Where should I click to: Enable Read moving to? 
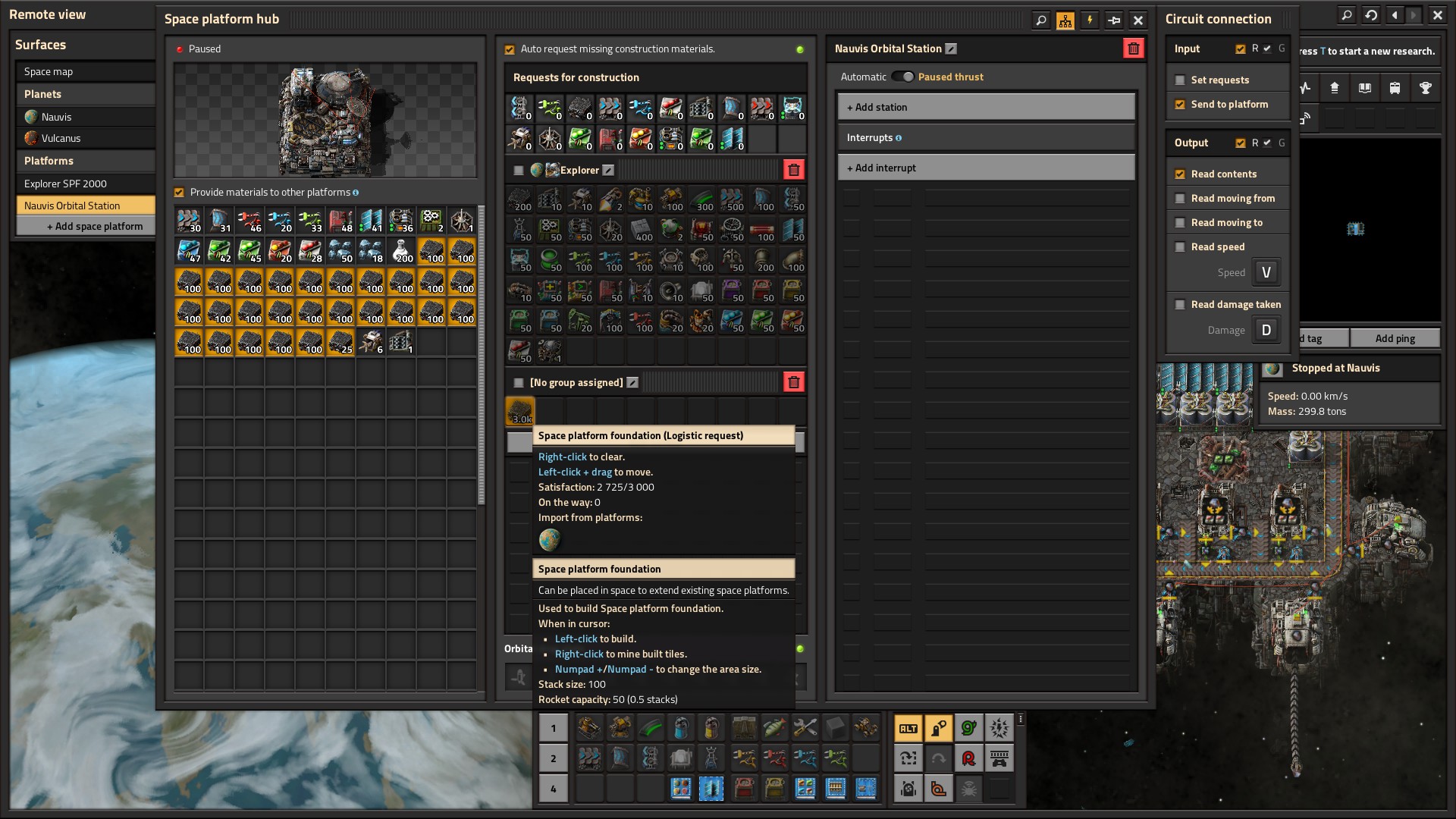[1180, 223]
